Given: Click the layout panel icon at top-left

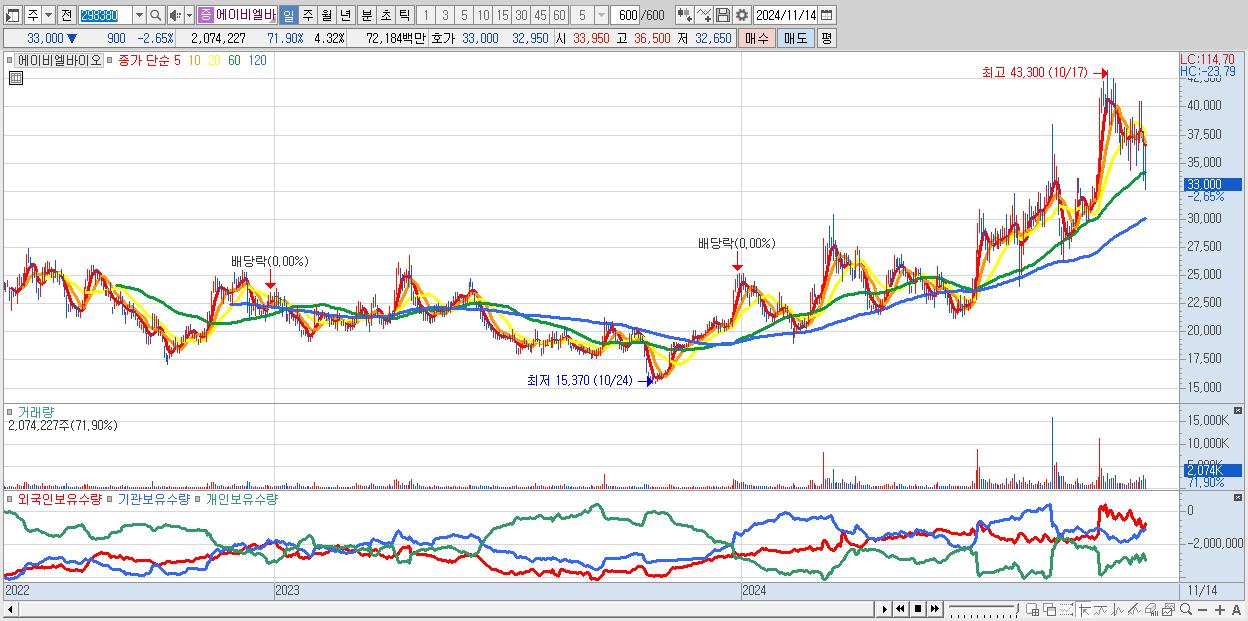Looking at the screenshot, I should point(13,15).
